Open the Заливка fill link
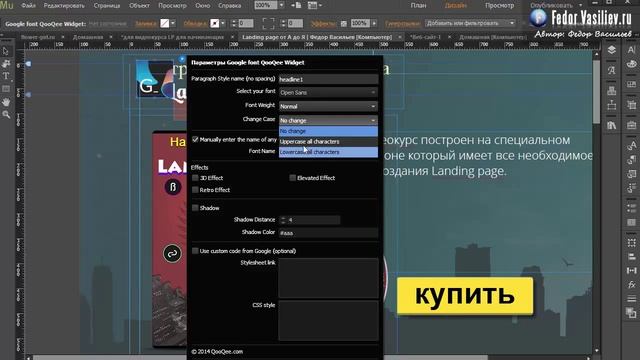This screenshot has width=640, height=360. (145, 24)
